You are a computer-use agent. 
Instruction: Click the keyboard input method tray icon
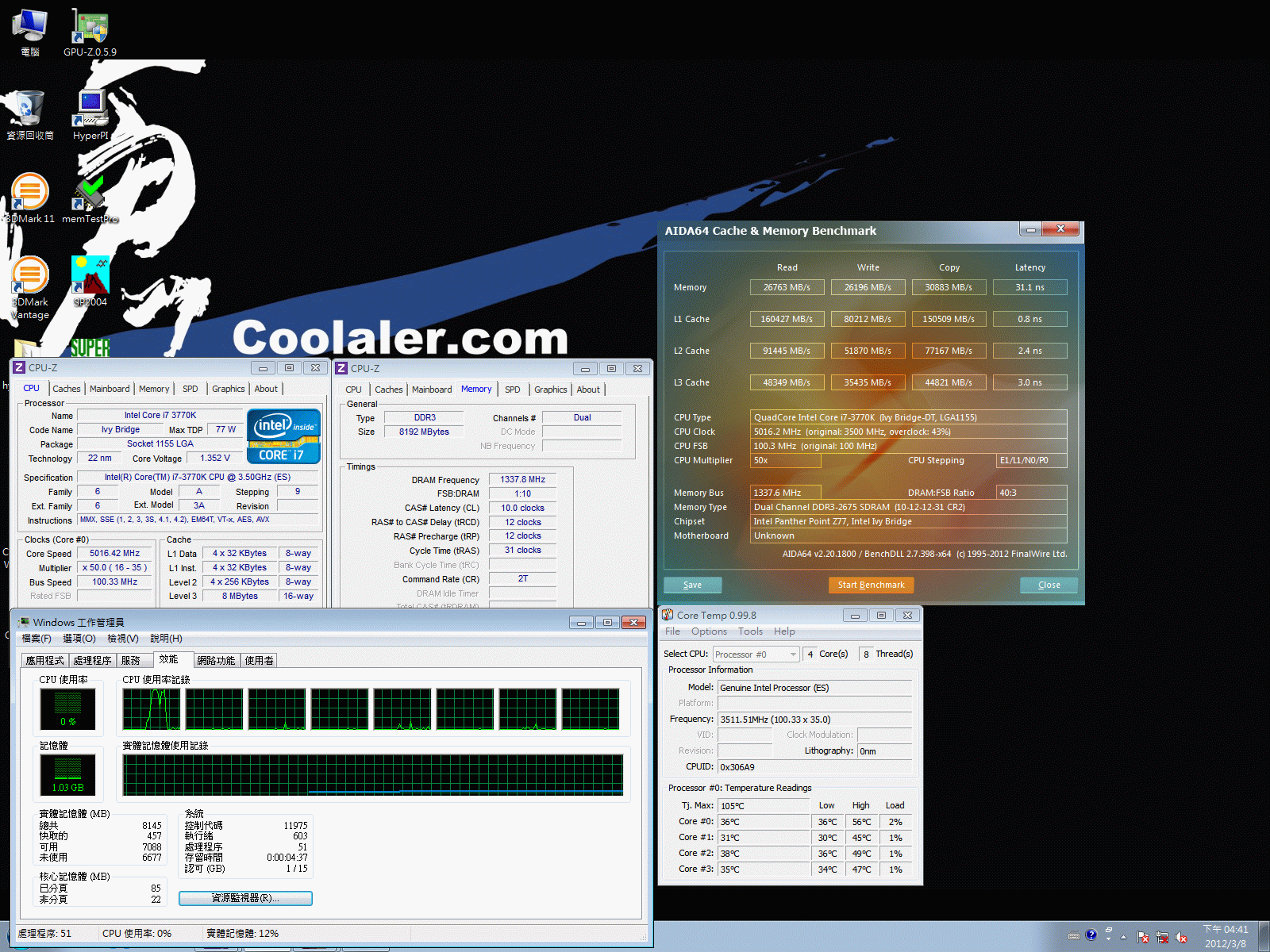click(x=1074, y=935)
